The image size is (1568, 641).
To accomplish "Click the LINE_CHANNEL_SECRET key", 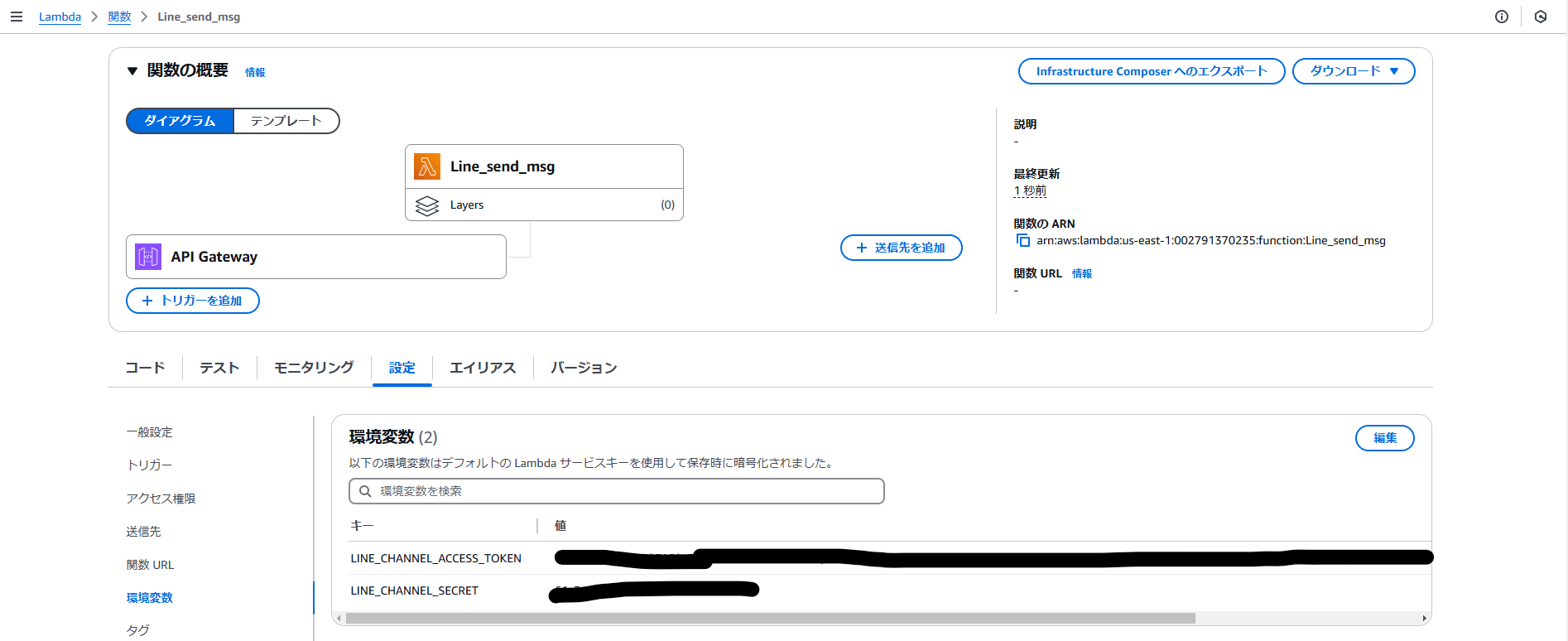I will pos(415,590).
